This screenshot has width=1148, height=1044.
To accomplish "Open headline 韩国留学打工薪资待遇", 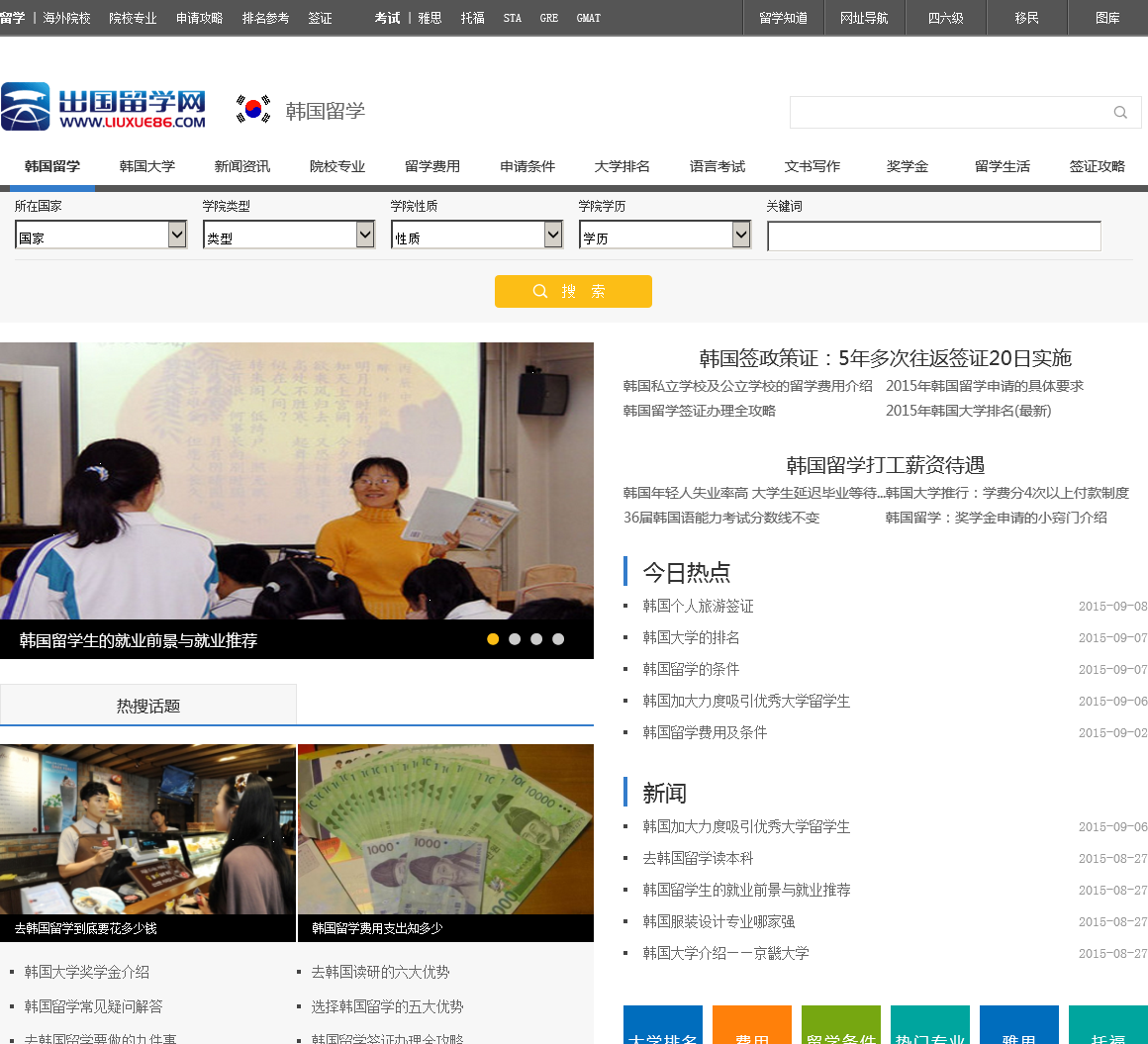I will tap(885, 465).
